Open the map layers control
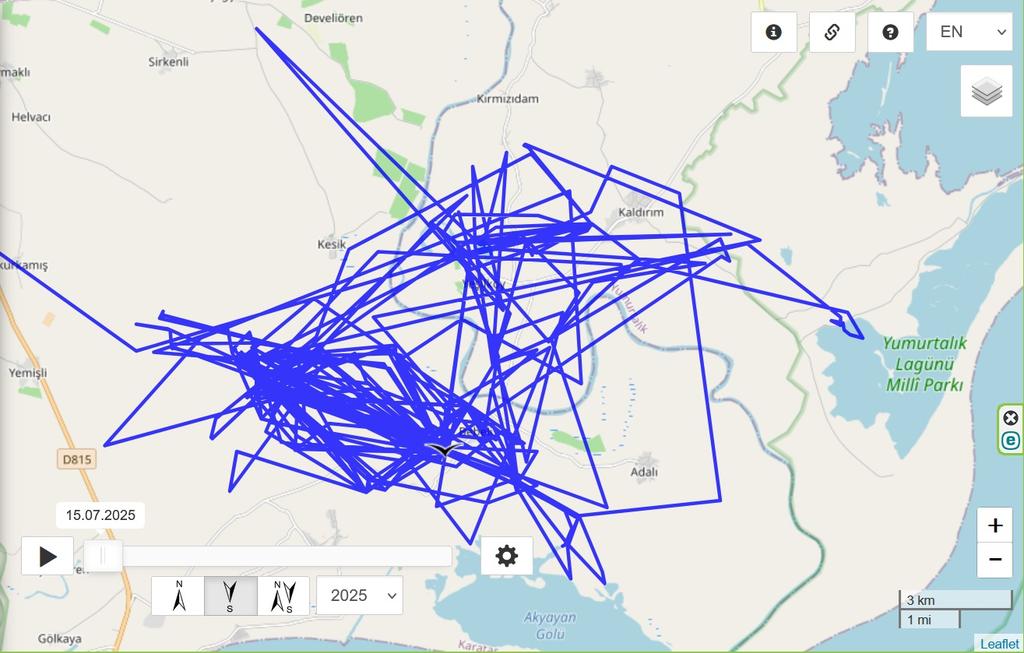The image size is (1024, 653). [x=986, y=91]
